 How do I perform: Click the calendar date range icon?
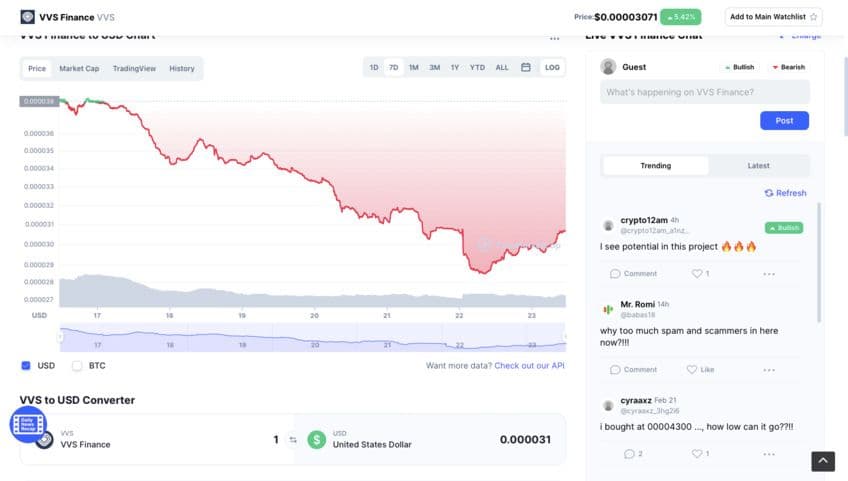(x=526, y=68)
